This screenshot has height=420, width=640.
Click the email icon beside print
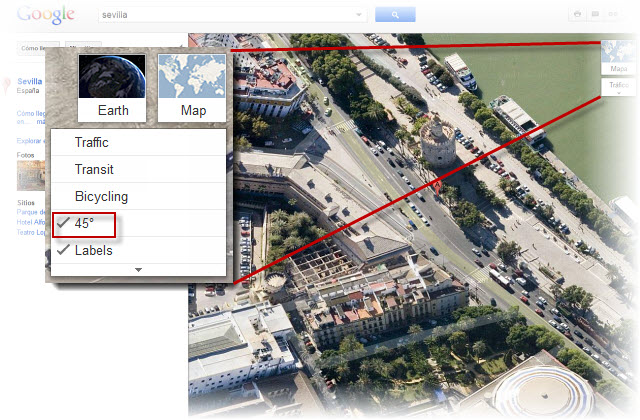click(x=595, y=14)
